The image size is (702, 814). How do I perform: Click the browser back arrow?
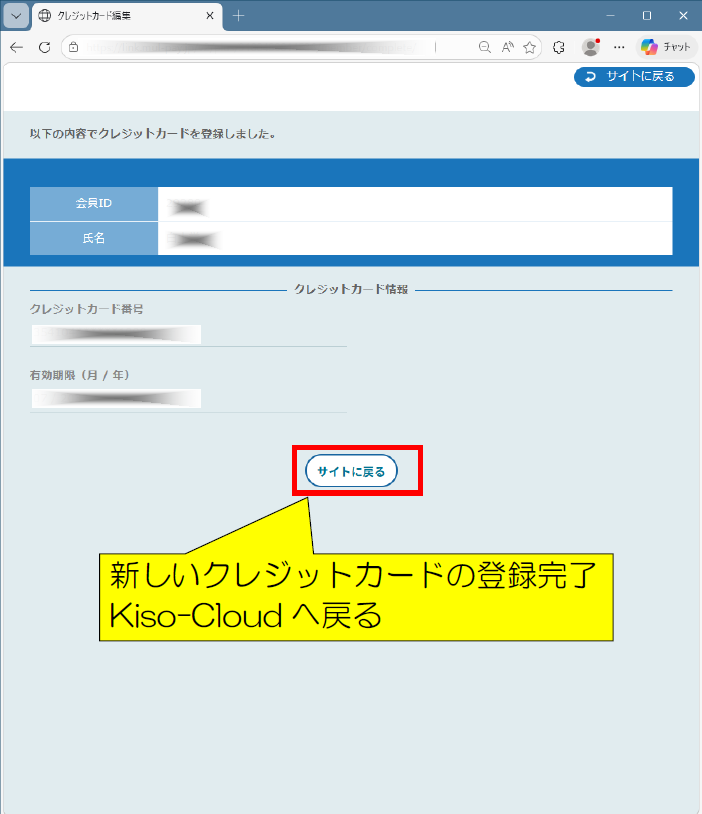click(16, 47)
